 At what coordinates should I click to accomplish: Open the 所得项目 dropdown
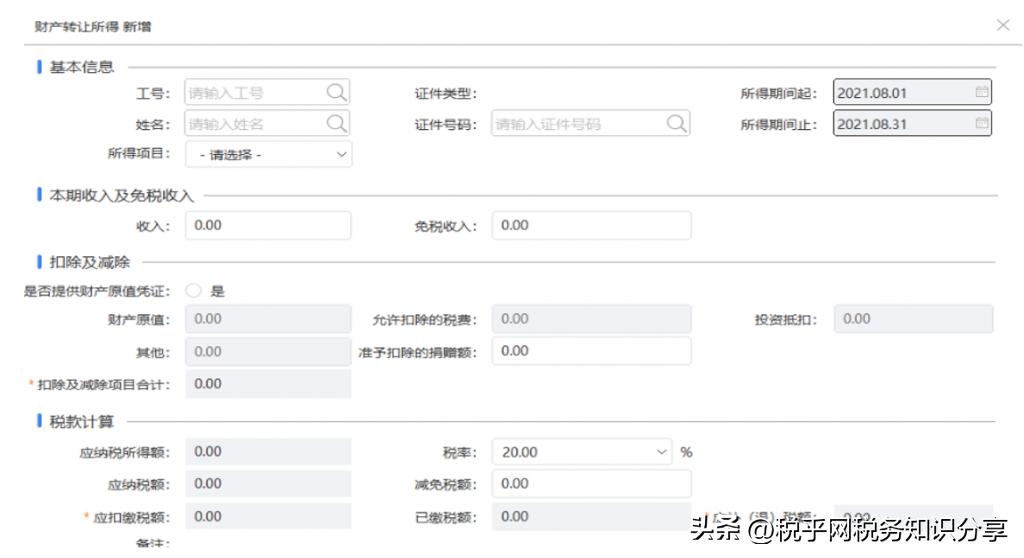[268, 154]
